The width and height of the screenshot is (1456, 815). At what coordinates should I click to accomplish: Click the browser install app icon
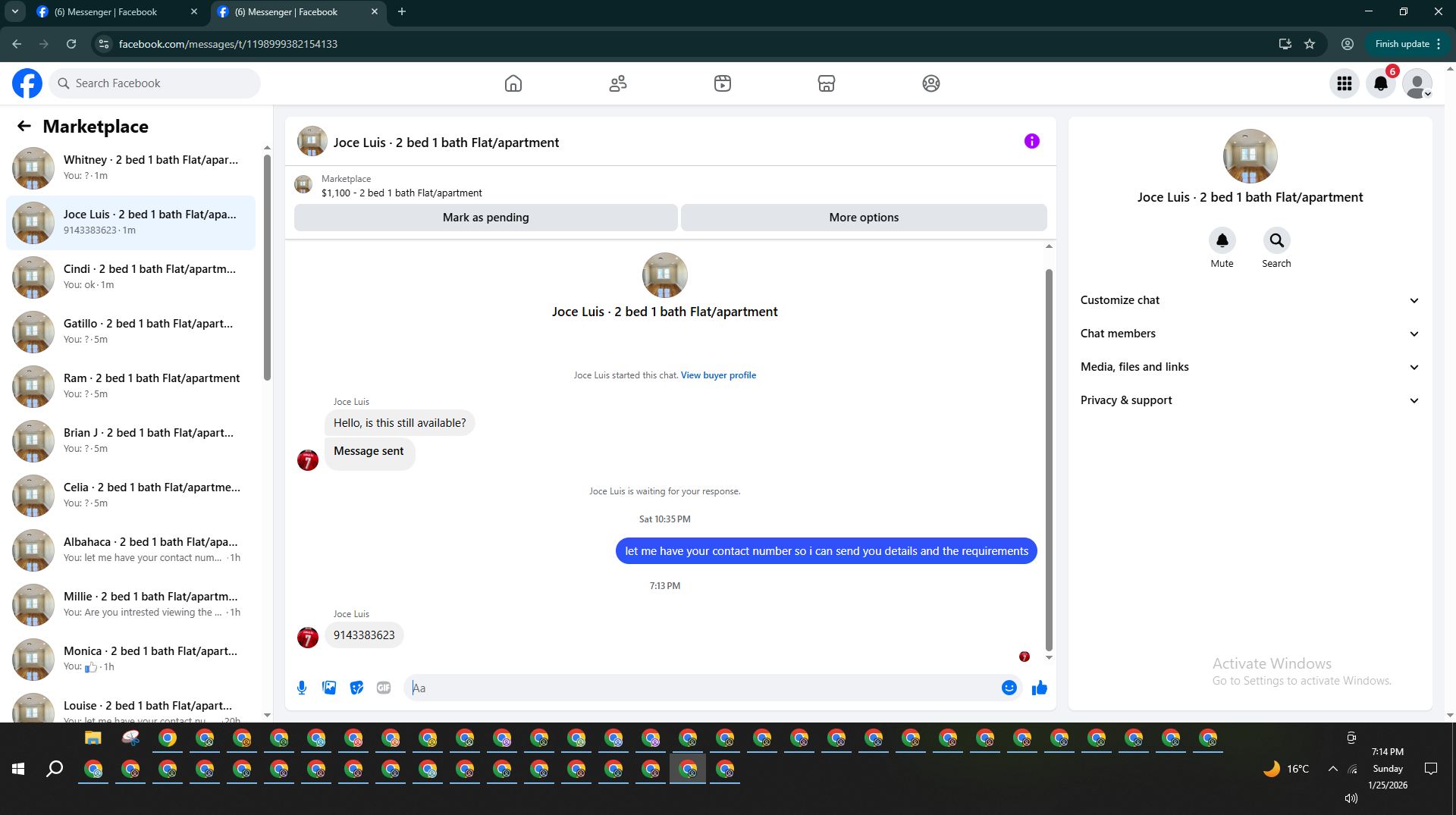(1285, 44)
